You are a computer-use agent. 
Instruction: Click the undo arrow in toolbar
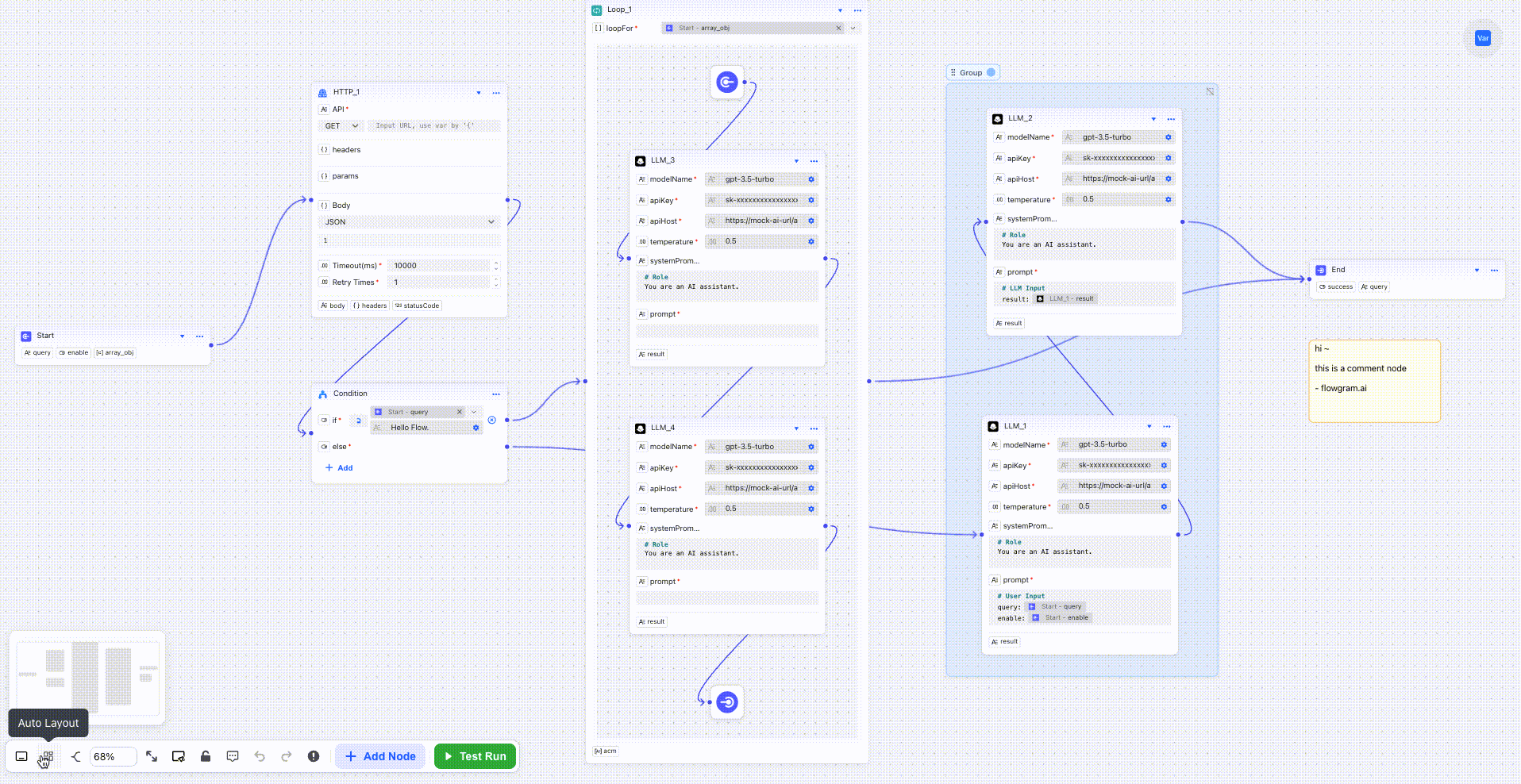tap(260, 756)
